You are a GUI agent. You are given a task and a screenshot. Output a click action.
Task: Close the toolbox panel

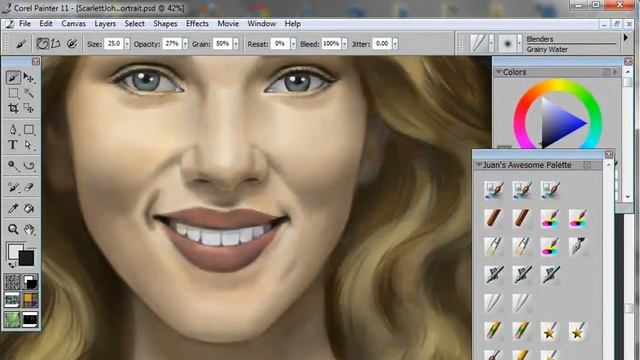click(36, 61)
